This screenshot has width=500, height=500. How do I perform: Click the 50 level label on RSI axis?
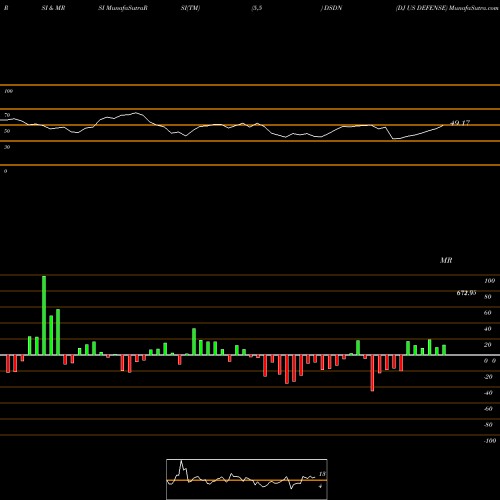pyautogui.click(x=7, y=131)
